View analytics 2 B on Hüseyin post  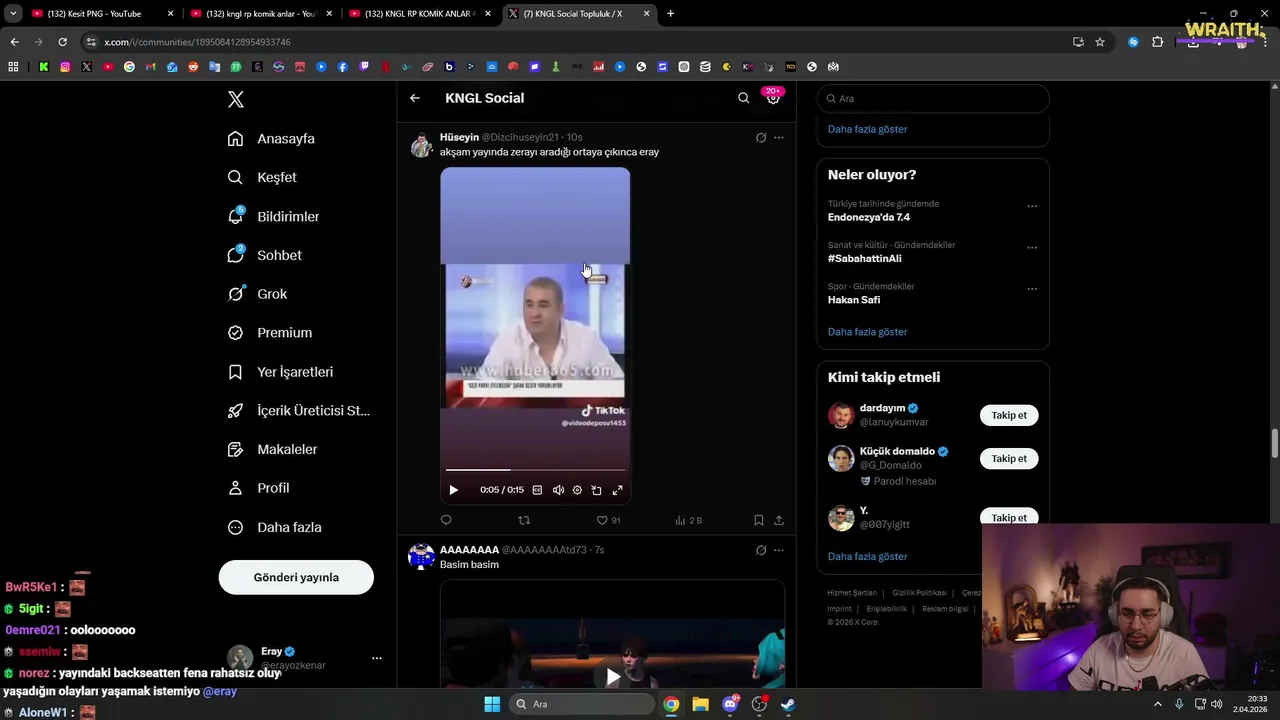click(x=689, y=520)
